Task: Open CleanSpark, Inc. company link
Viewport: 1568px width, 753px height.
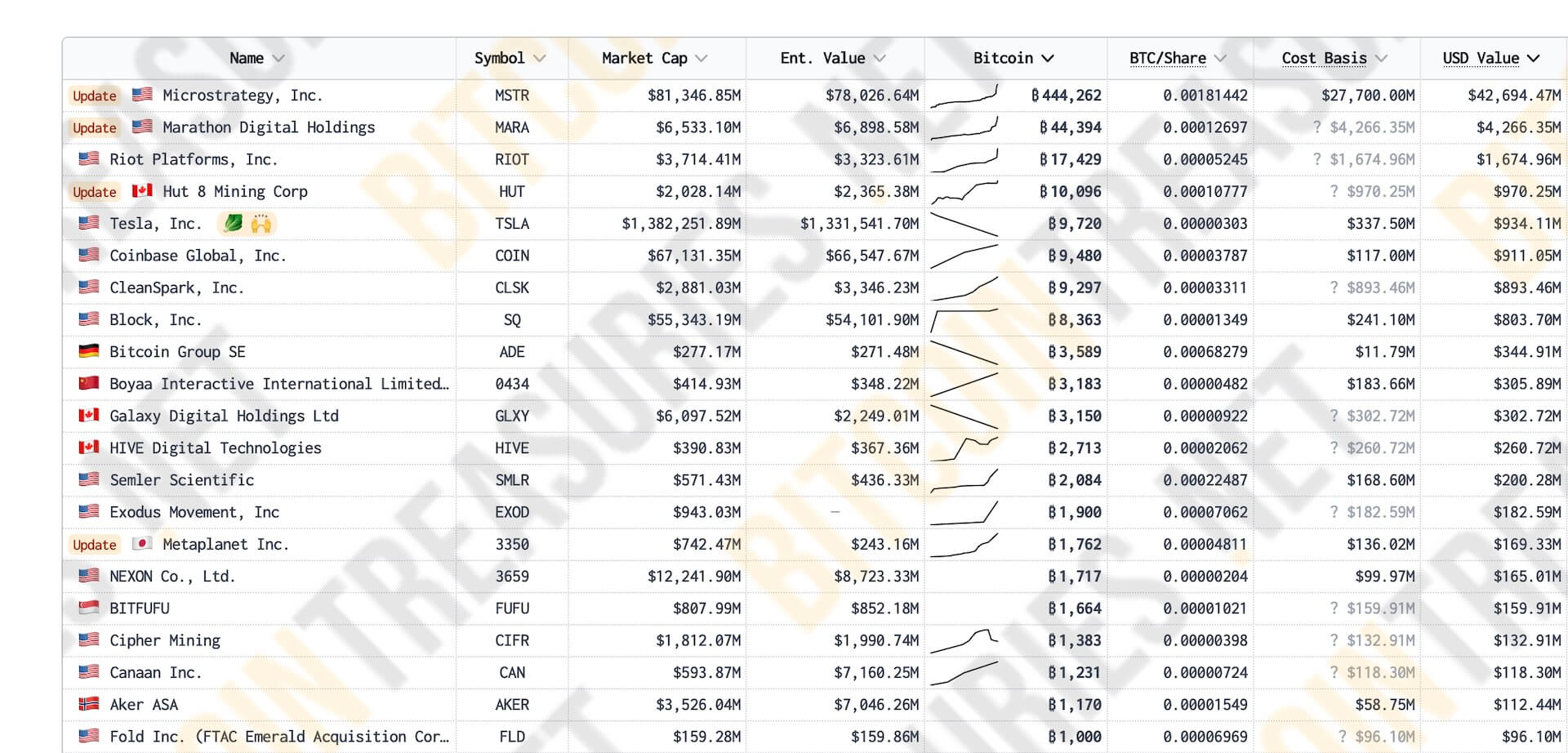Action: (x=176, y=287)
